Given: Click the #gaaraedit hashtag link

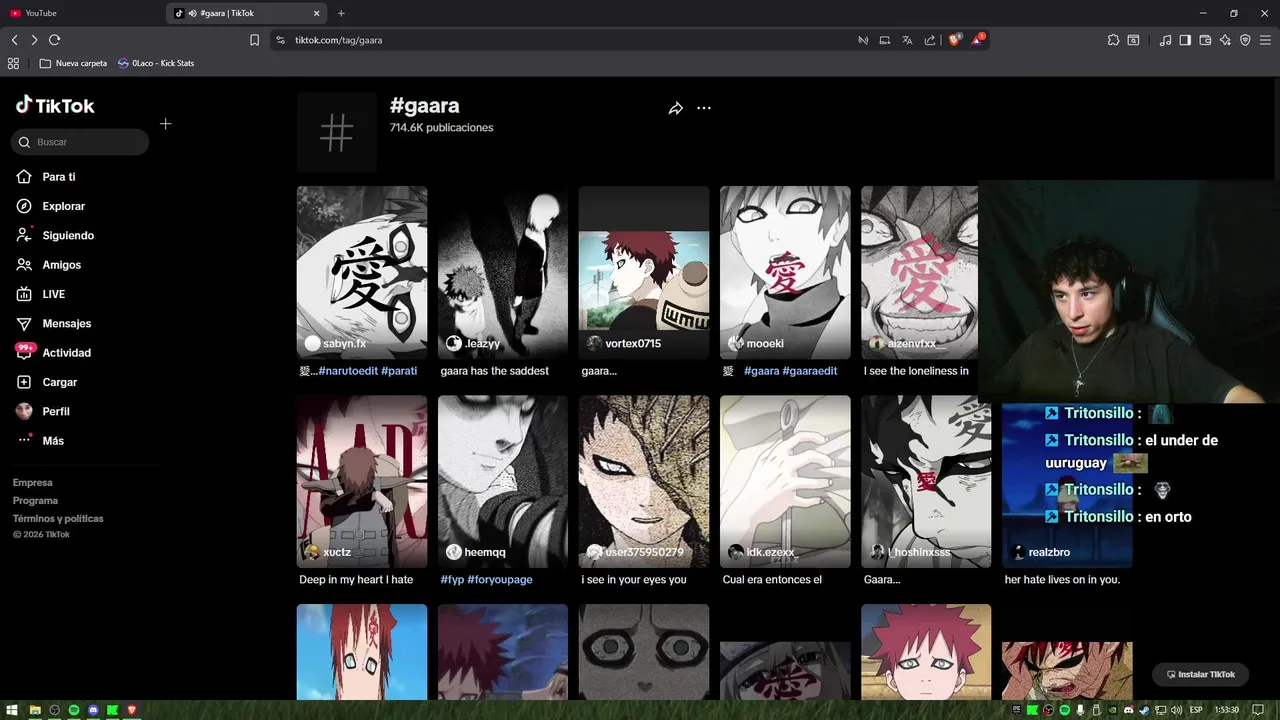Looking at the screenshot, I should [x=810, y=371].
